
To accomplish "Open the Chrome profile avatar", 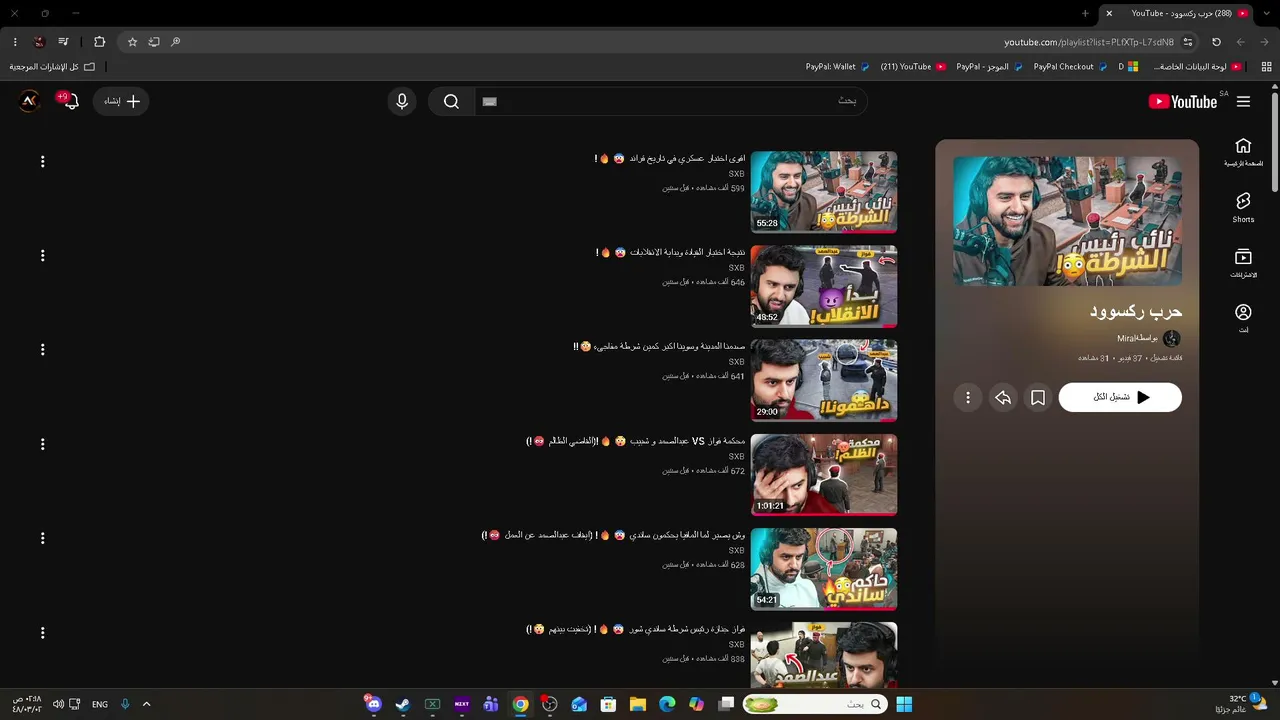I will (x=39, y=42).
